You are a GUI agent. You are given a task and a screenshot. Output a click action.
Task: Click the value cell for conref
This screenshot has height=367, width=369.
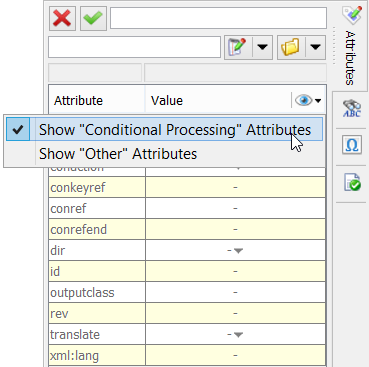tap(235, 208)
